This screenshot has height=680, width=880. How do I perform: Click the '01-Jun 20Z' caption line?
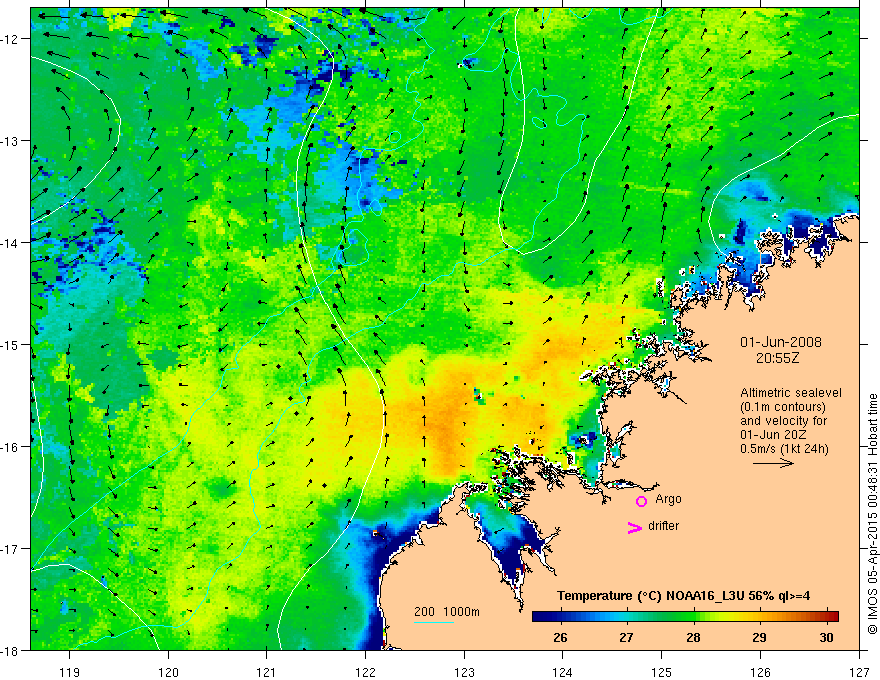click(776, 435)
